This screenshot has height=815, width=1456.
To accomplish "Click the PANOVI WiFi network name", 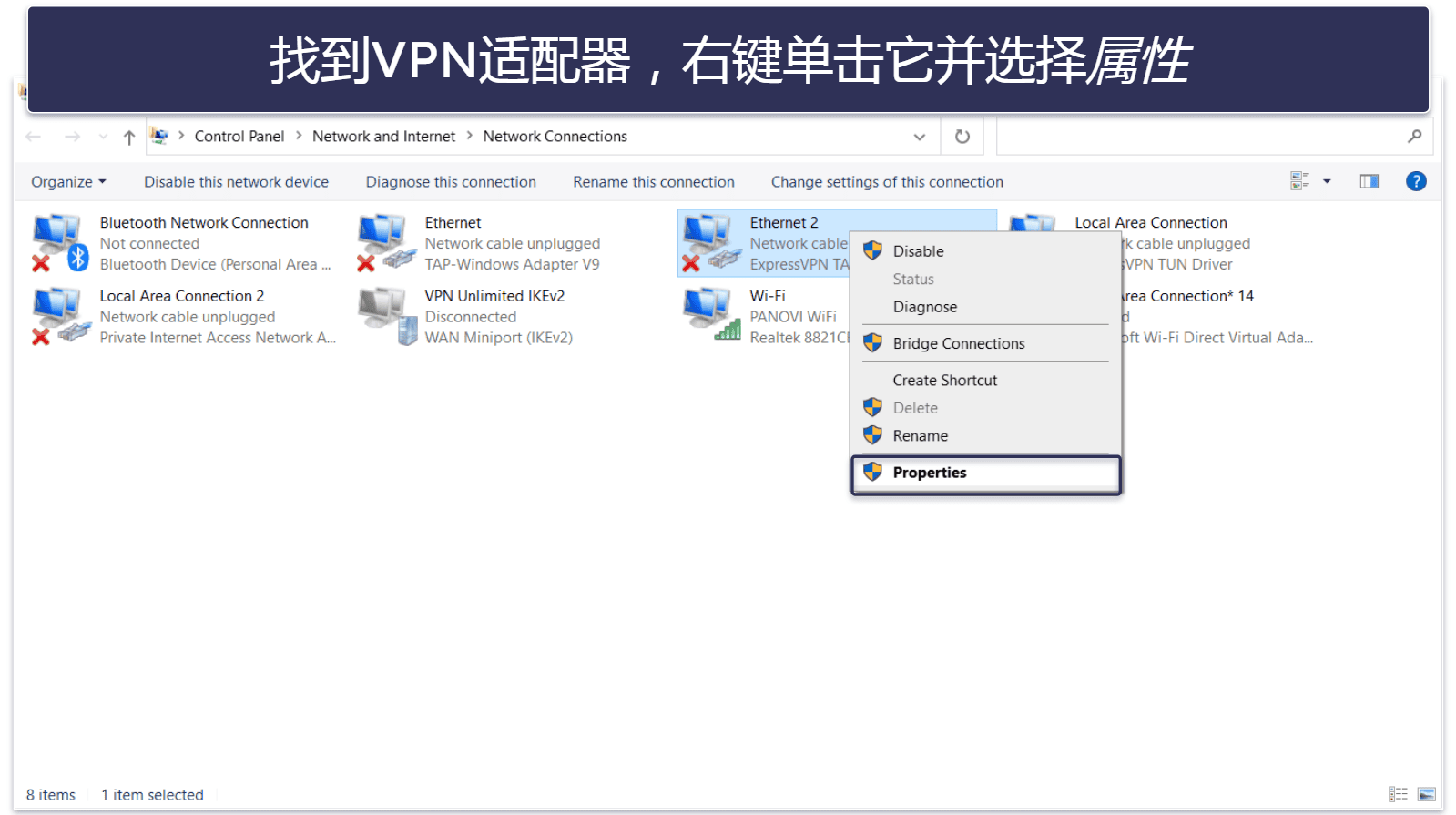I will coord(793,317).
